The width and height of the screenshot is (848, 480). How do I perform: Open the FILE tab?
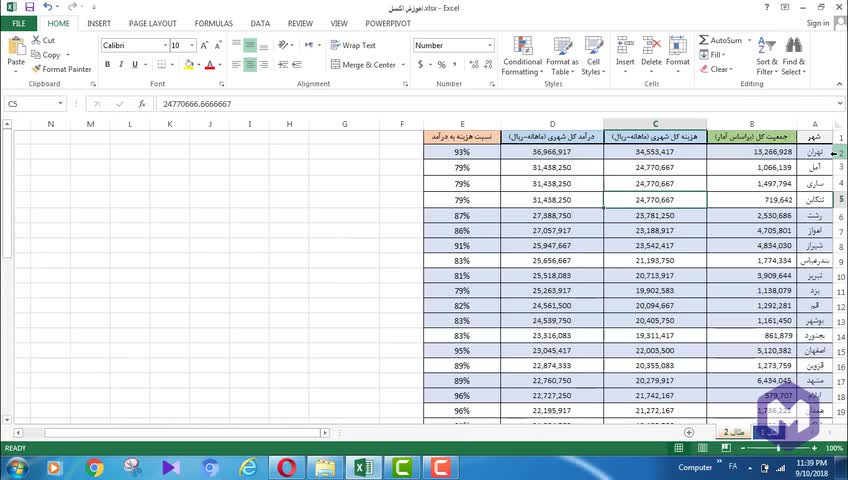click(18, 23)
